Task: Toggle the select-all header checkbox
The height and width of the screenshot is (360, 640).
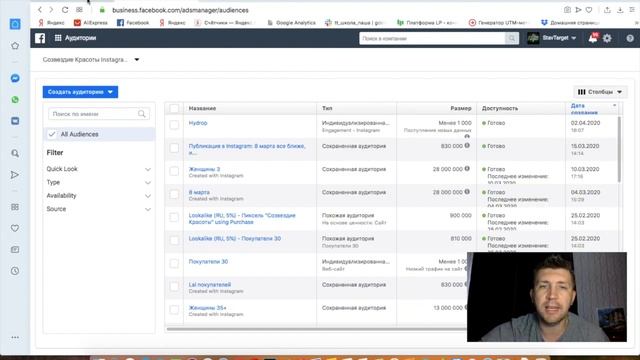Action: [x=174, y=108]
